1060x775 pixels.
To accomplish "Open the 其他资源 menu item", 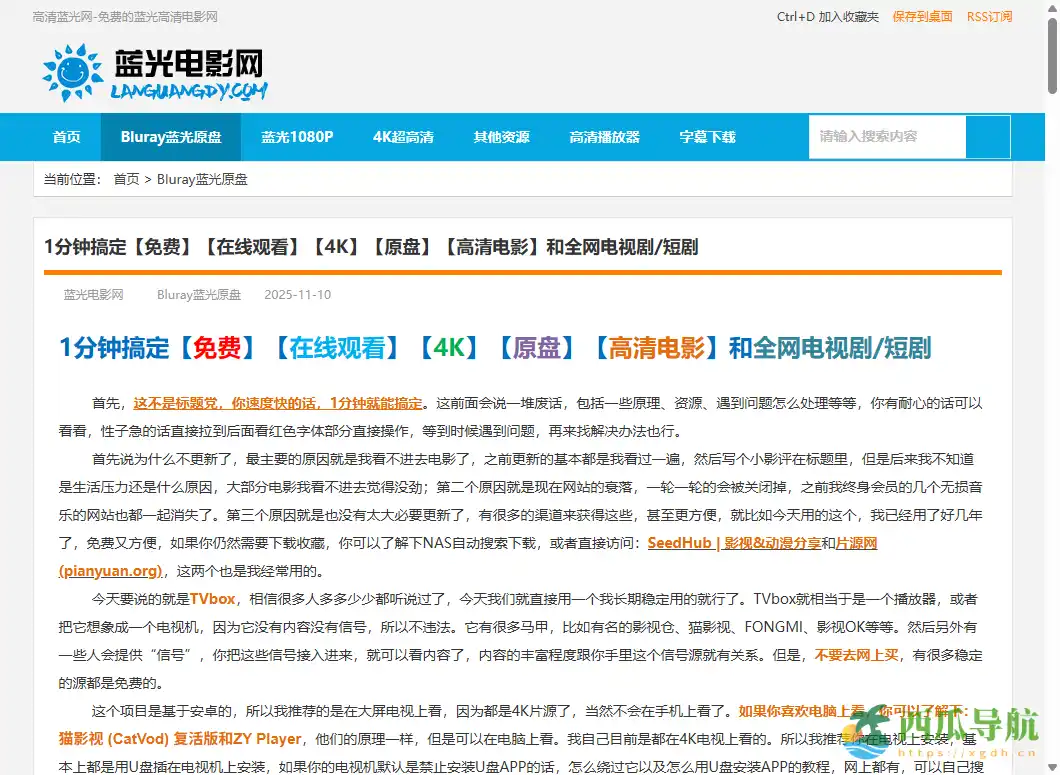I will point(501,137).
